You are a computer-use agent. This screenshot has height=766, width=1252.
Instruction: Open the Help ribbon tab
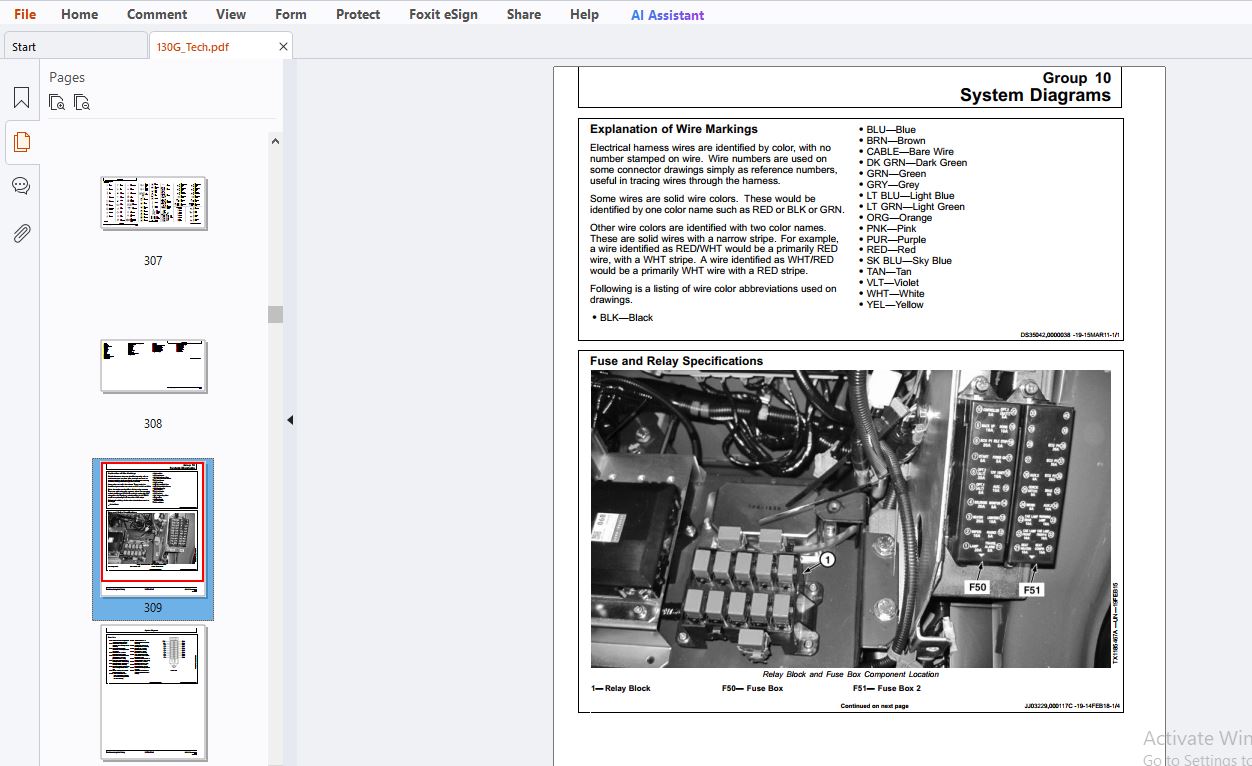(x=584, y=14)
